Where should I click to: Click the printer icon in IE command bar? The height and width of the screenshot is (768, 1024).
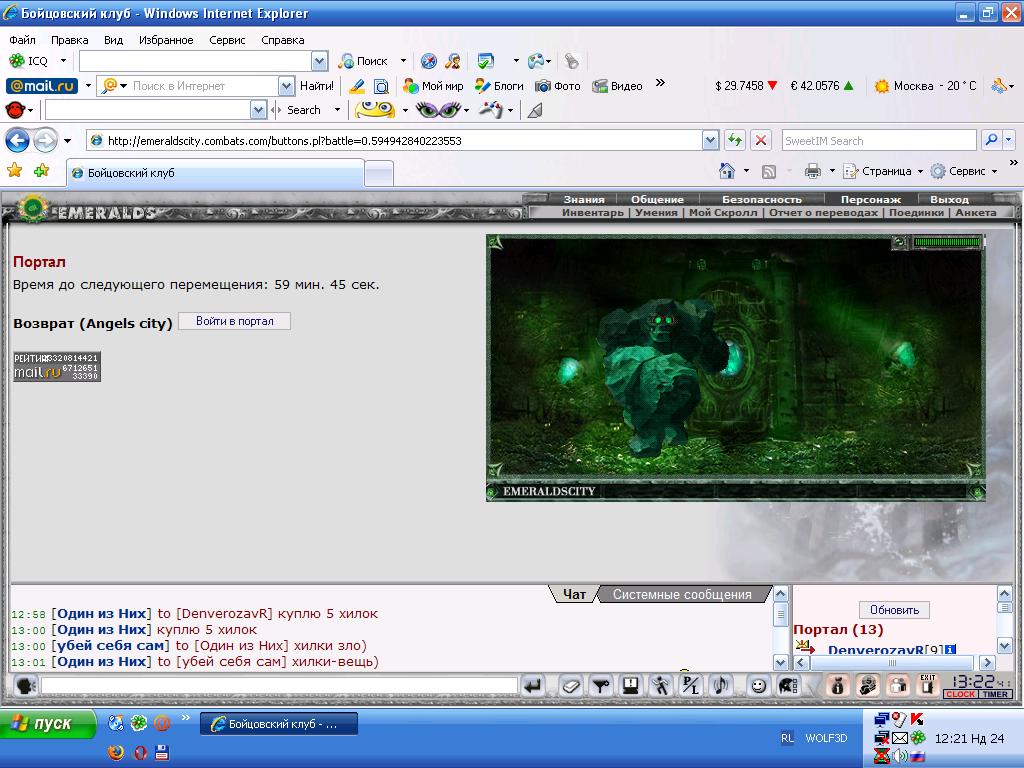[812, 171]
